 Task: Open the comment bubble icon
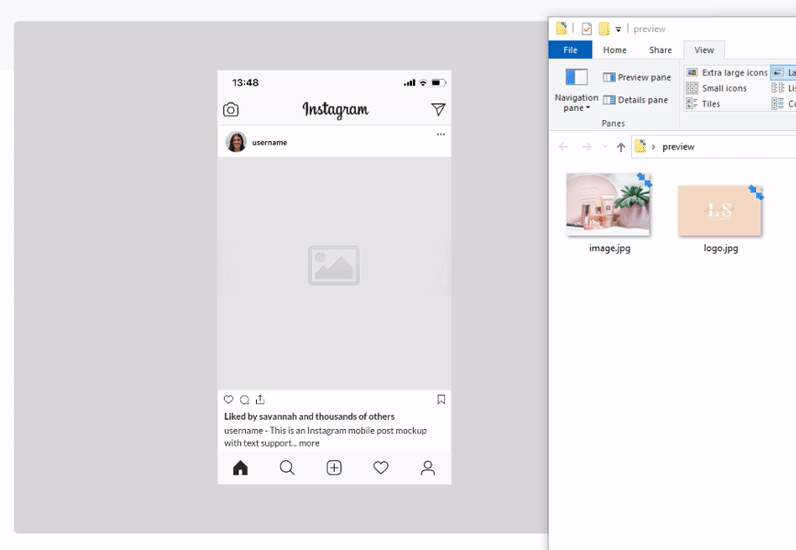[x=245, y=400]
